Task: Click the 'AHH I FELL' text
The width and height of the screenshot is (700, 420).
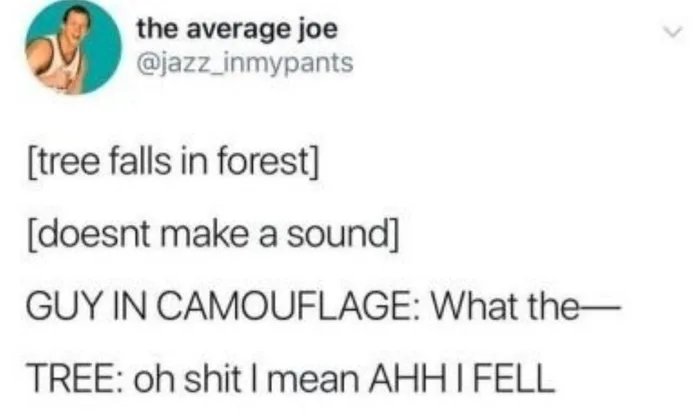Action: click(460, 379)
